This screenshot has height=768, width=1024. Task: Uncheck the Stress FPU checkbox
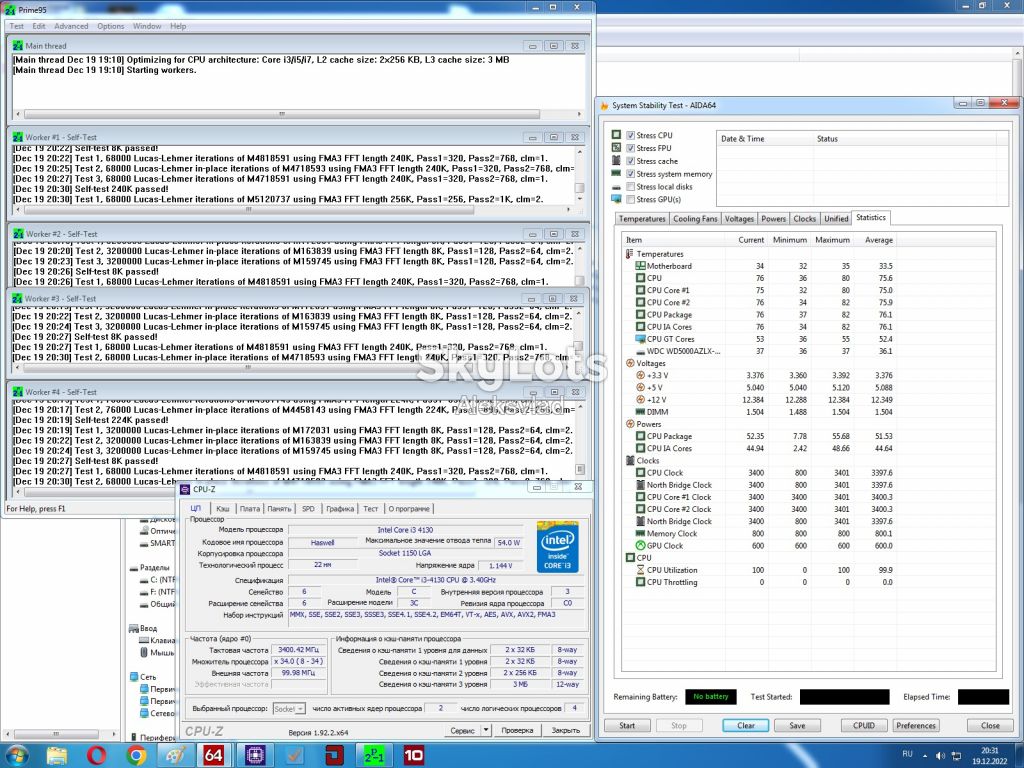pyautogui.click(x=630, y=148)
